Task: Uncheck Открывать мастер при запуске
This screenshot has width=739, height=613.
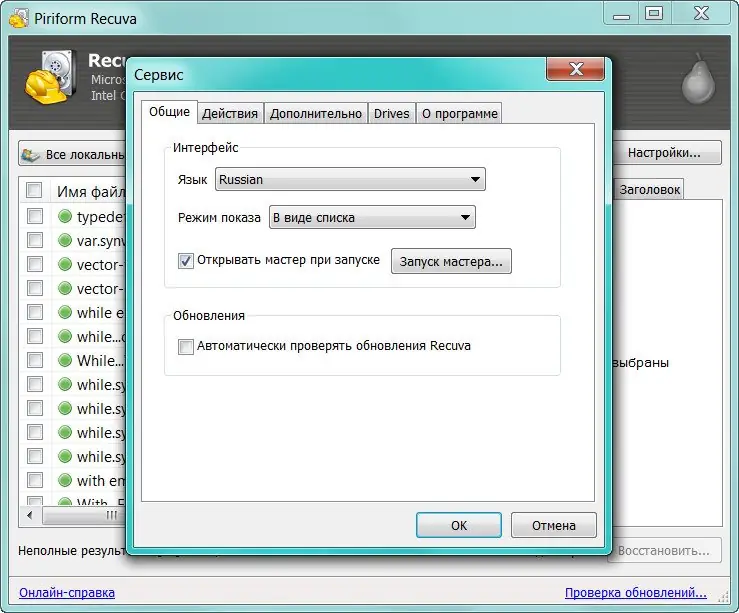Action: tap(186, 261)
